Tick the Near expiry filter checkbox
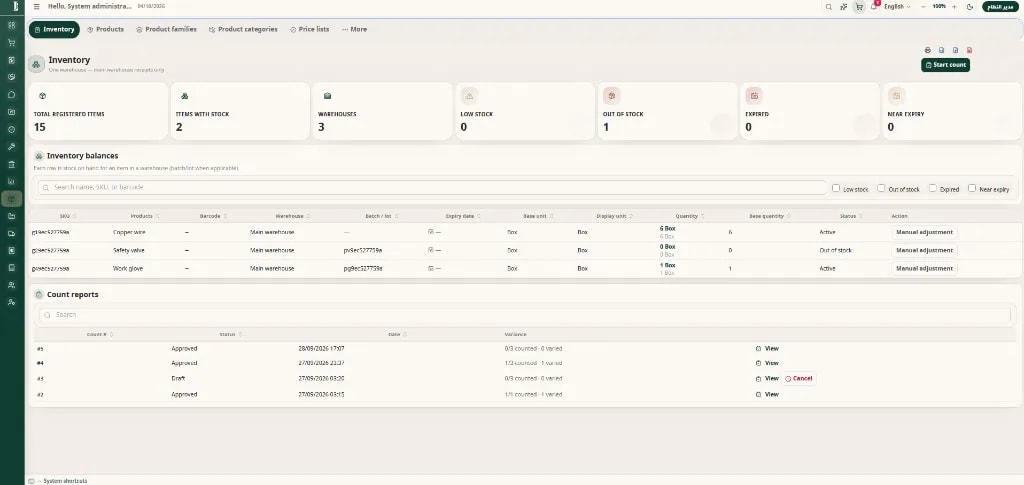1024x485 pixels. (972, 188)
